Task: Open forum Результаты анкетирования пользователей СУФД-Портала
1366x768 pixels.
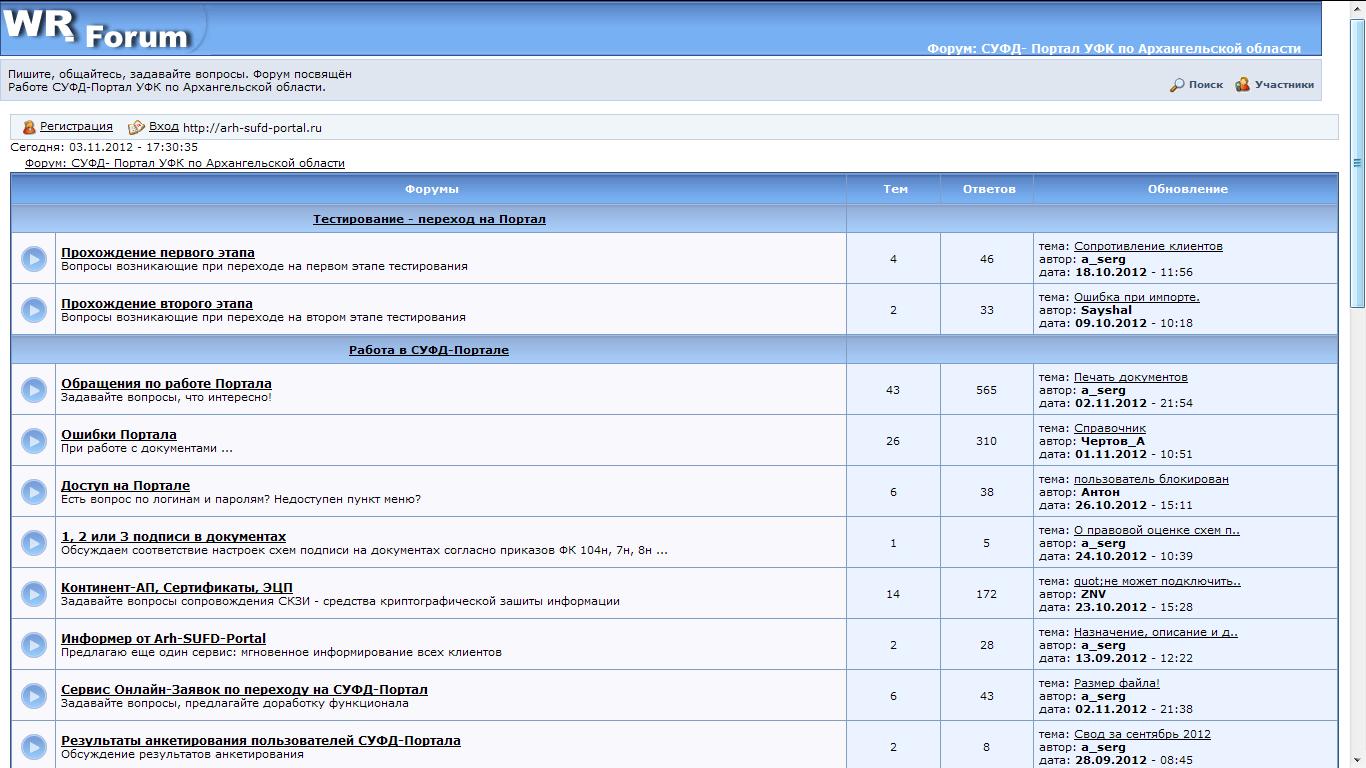Action: coord(261,741)
